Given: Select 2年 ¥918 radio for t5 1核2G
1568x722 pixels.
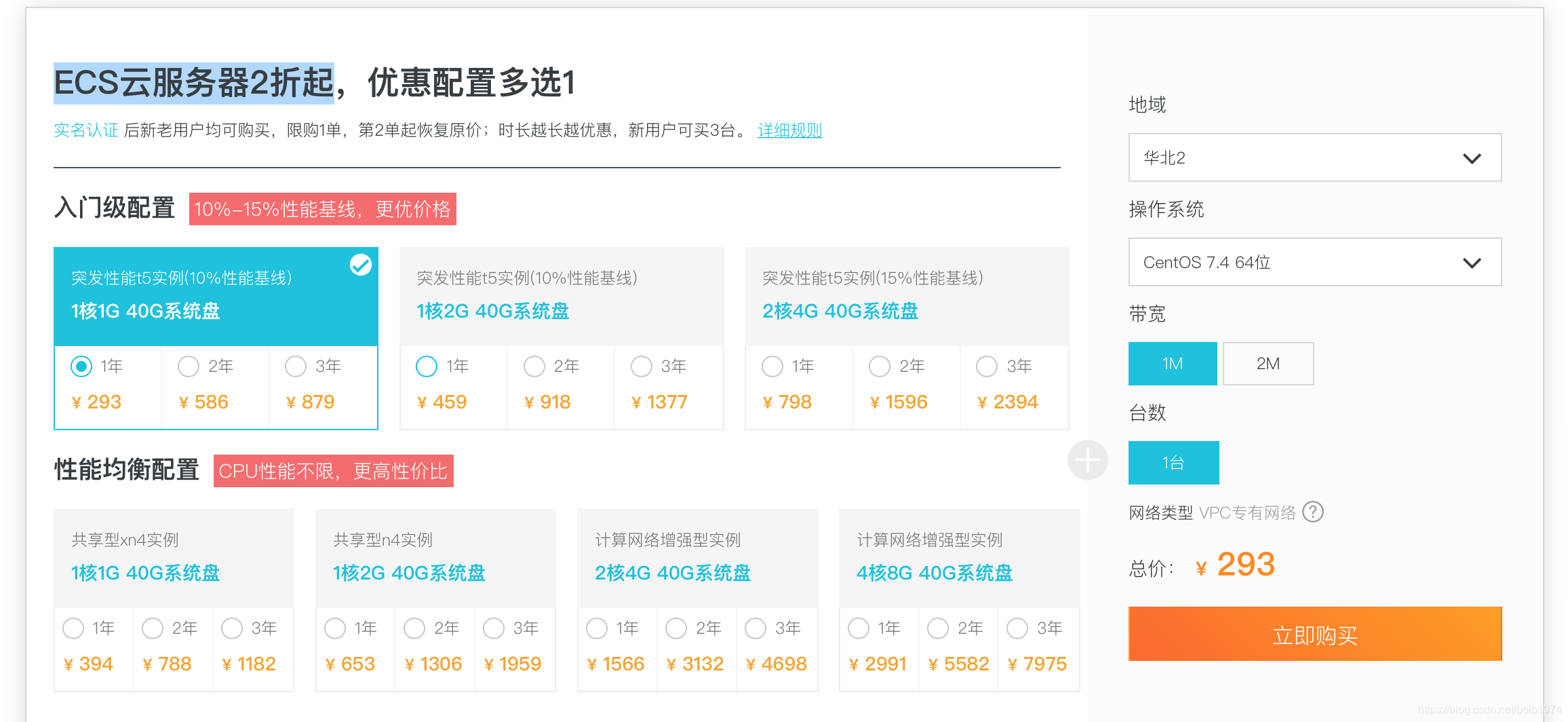Looking at the screenshot, I should pos(534,366).
